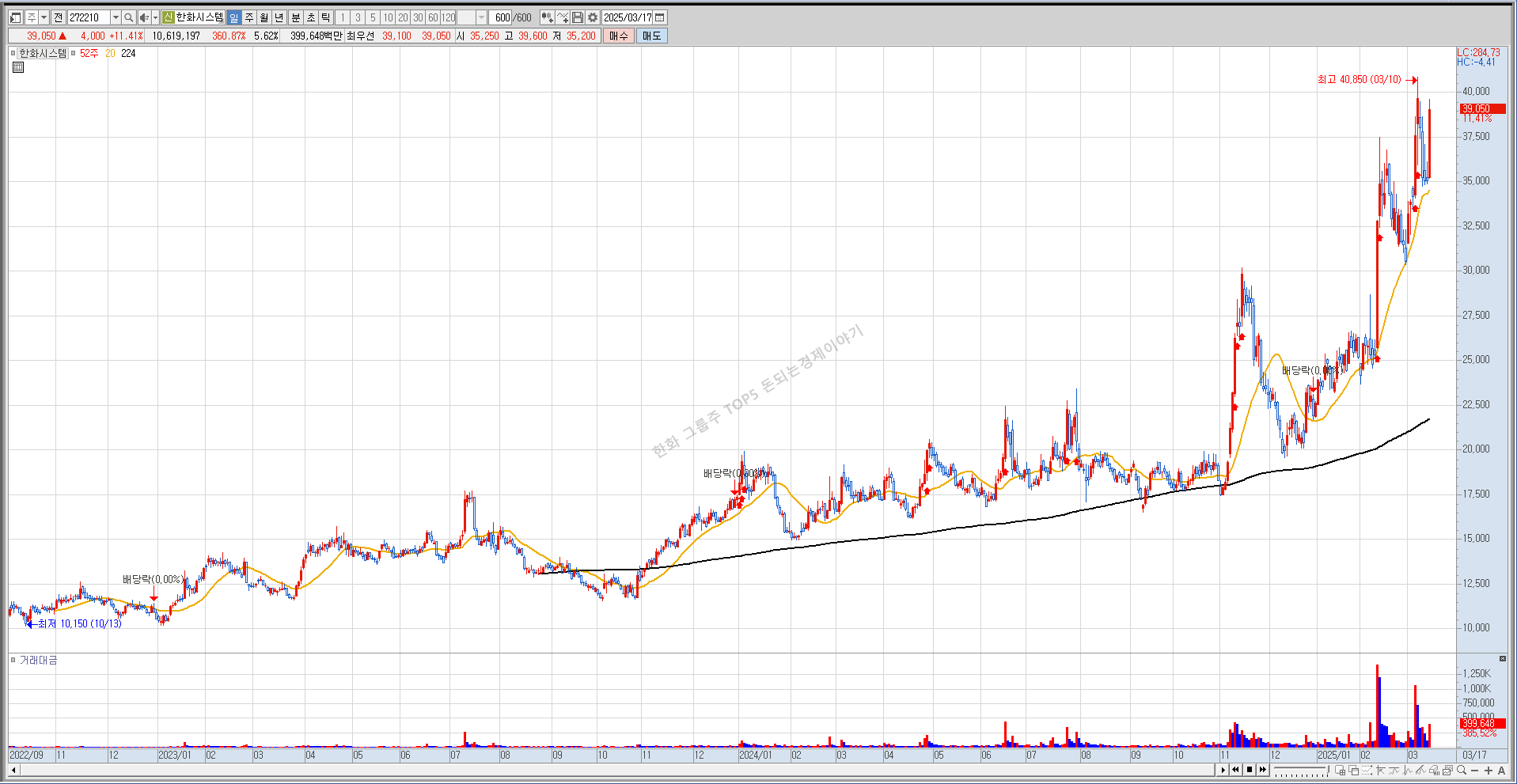The width and height of the screenshot is (1517, 784).
Task: Click the rewind button in bottom controls
Action: point(1235,770)
